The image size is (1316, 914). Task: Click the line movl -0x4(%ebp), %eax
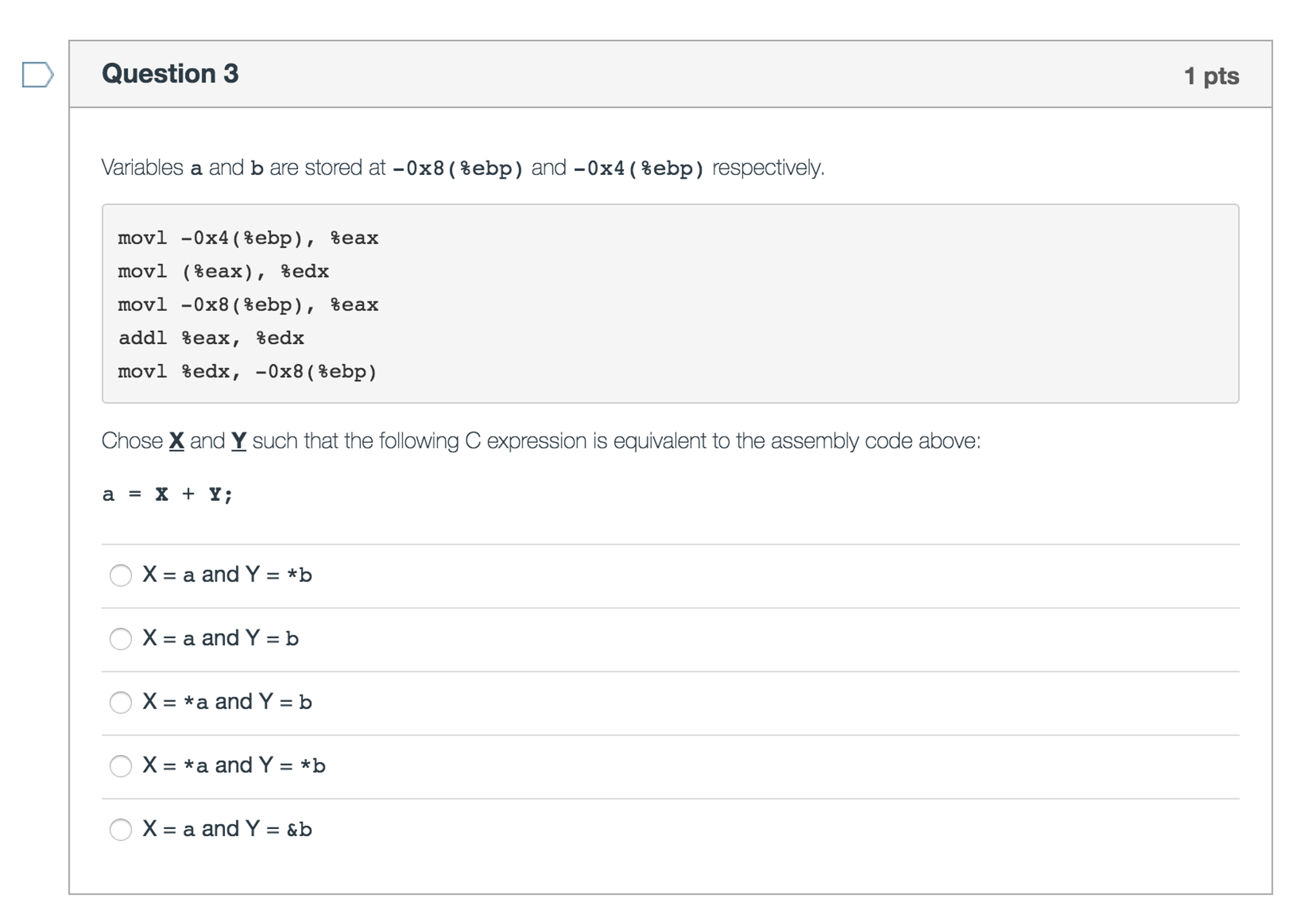pos(248,237)
